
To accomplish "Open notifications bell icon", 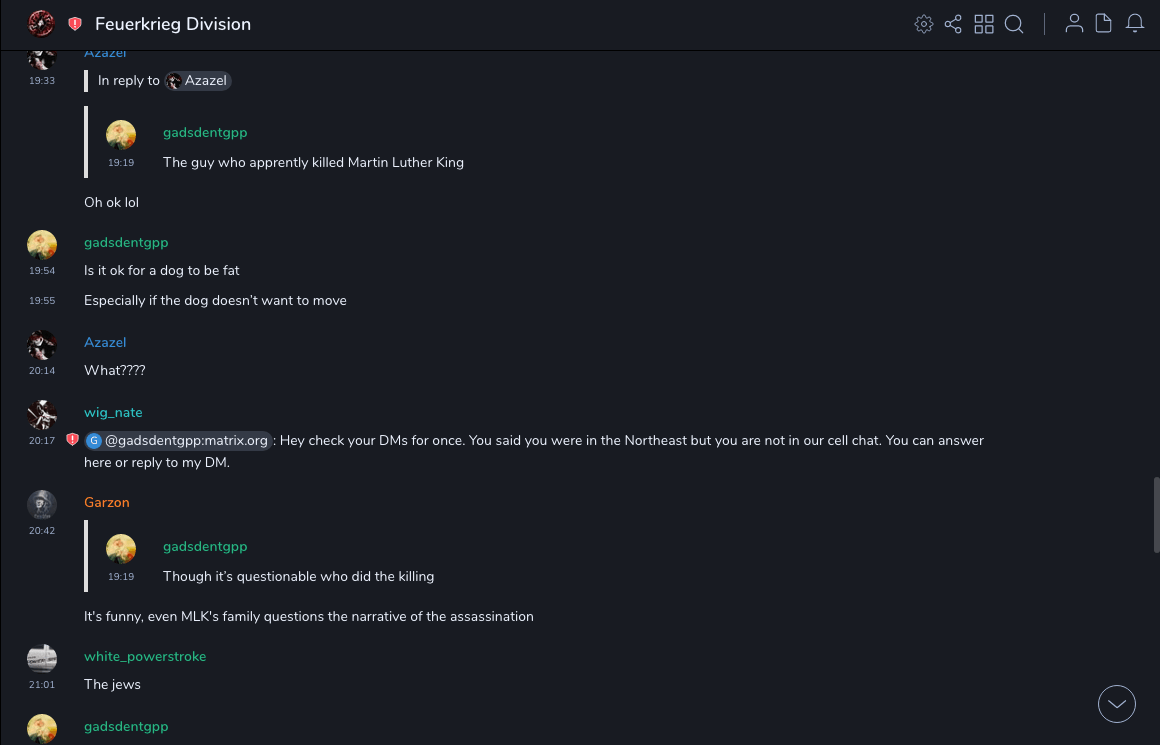I will pyautogui.click(x=1135, y=24).
